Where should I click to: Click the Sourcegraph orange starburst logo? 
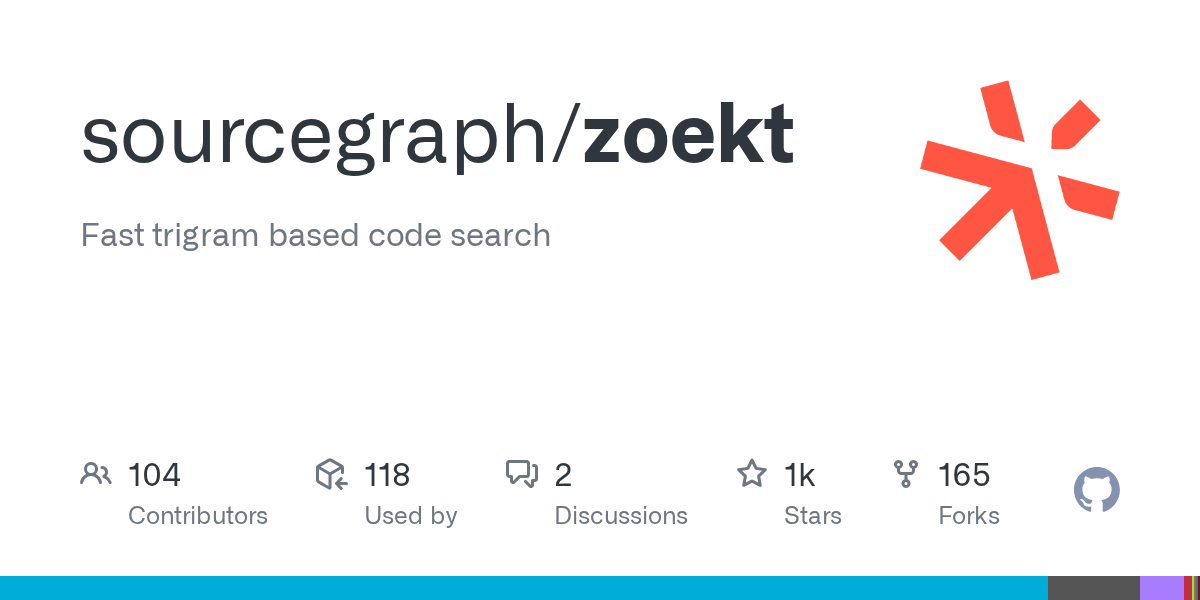(1019, 180)
